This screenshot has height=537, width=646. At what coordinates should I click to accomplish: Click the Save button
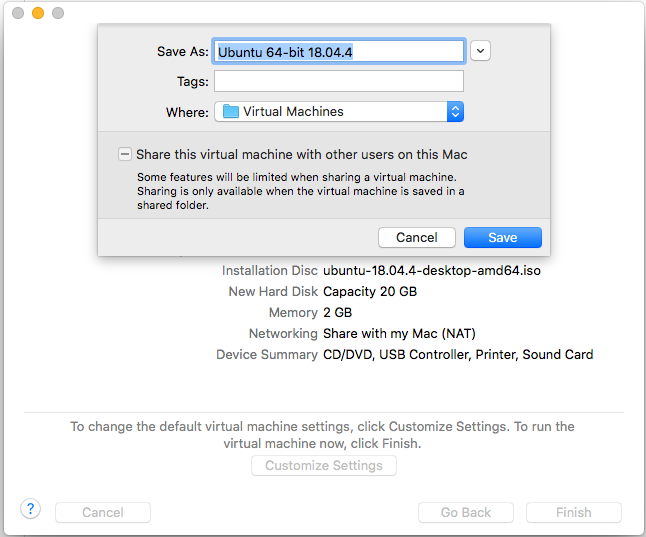(x=503, y=237)
